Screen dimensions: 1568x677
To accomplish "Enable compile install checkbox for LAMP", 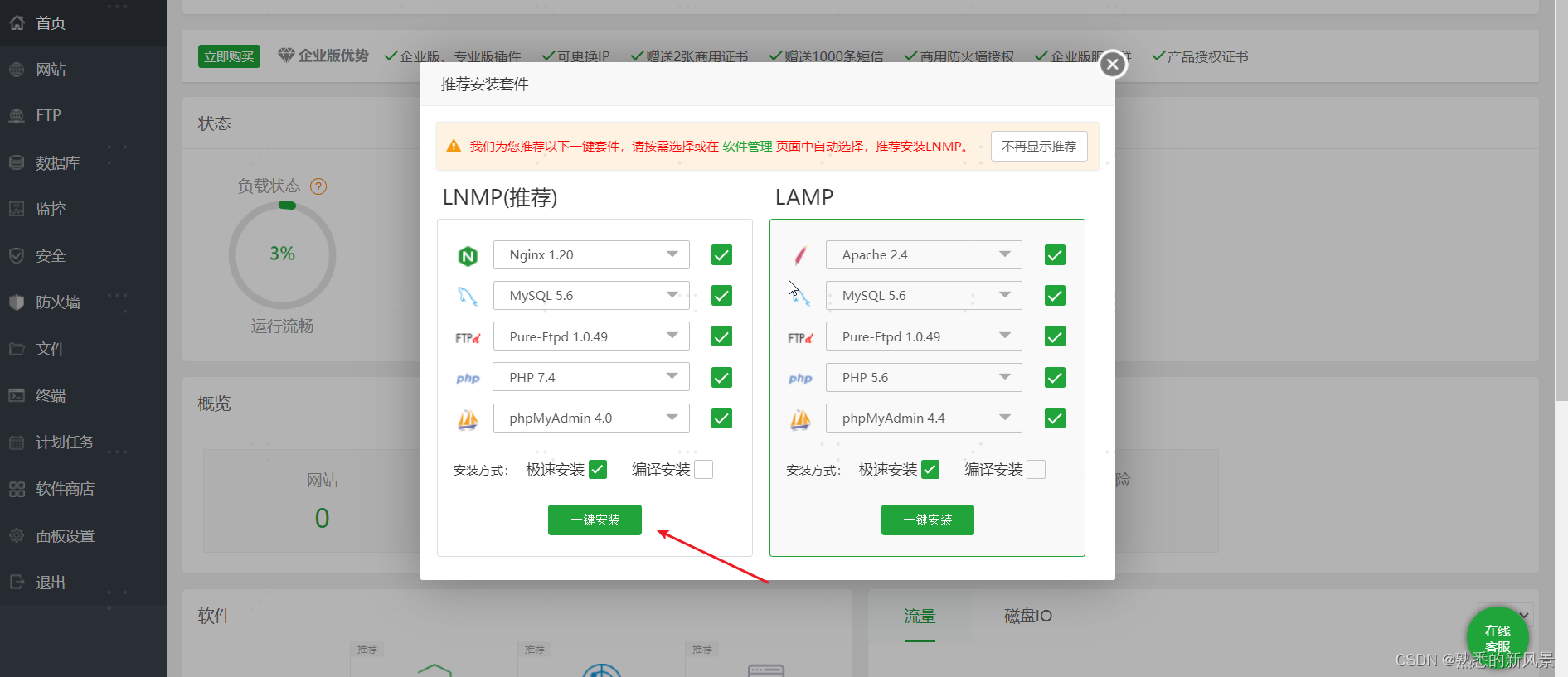I will tap(1036, 470).
